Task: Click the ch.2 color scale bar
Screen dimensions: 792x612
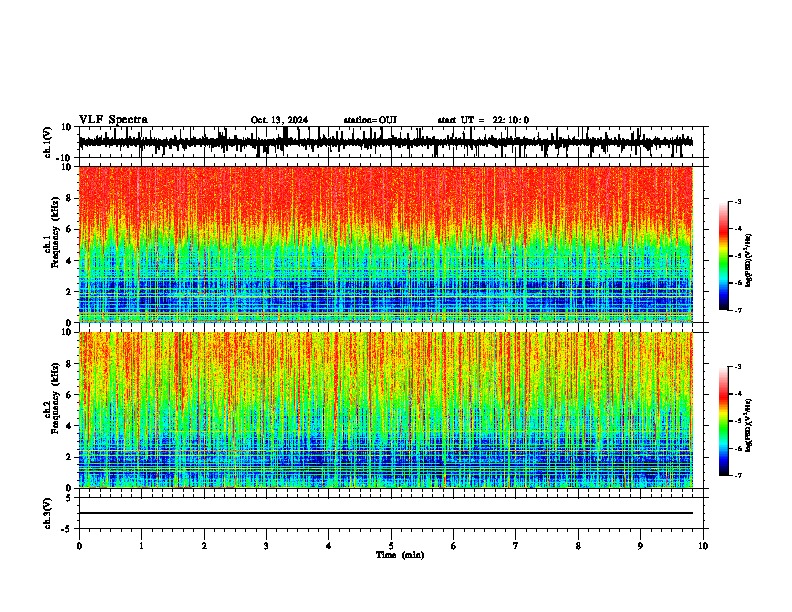Action: click(x=724, y=421)
